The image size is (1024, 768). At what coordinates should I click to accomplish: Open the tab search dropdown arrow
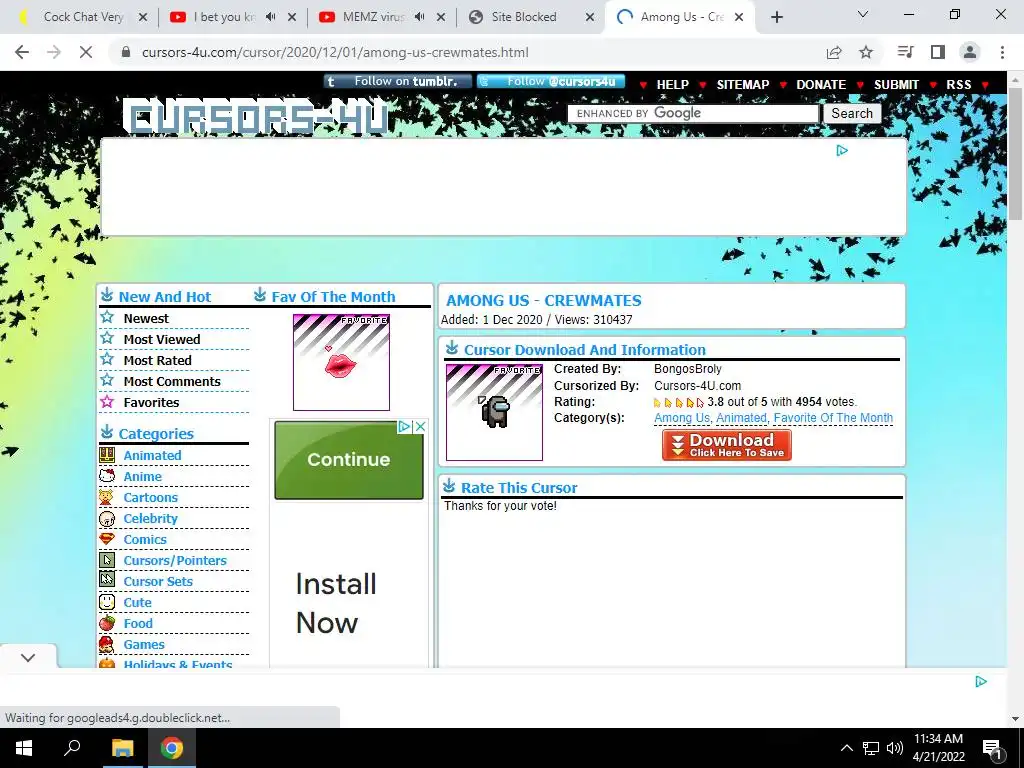pos(863,15)
